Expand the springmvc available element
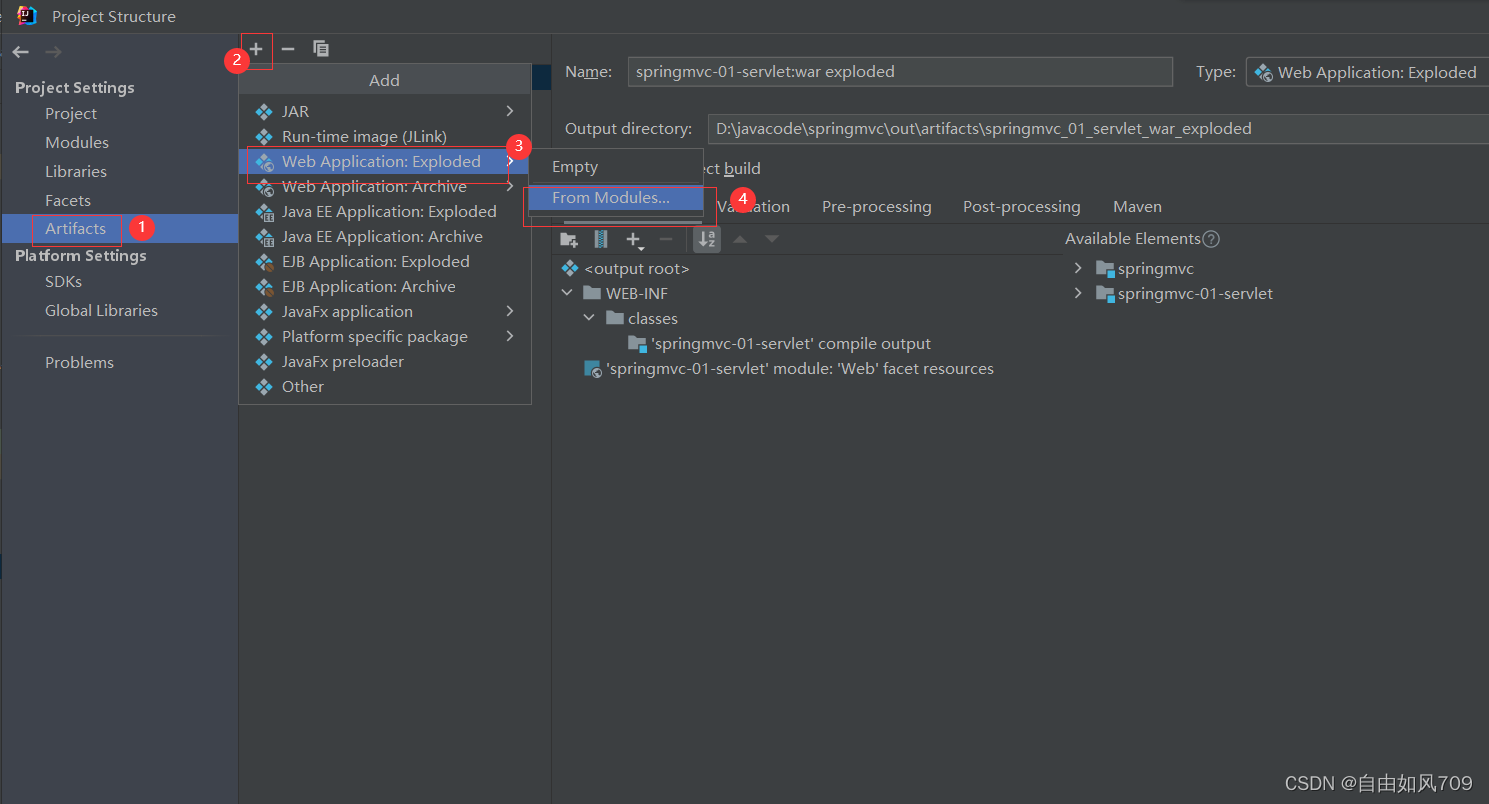The height and width of the screenshot is (804, 1489). [1078, 268]
